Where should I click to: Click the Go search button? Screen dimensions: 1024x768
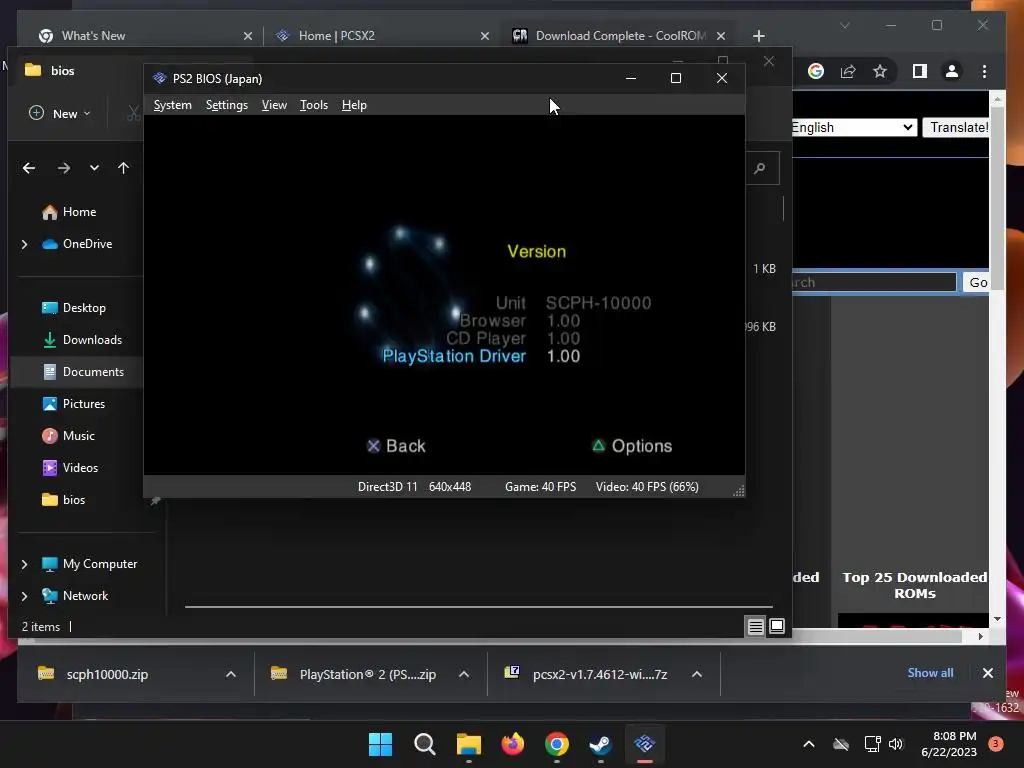tap(977, 282)
